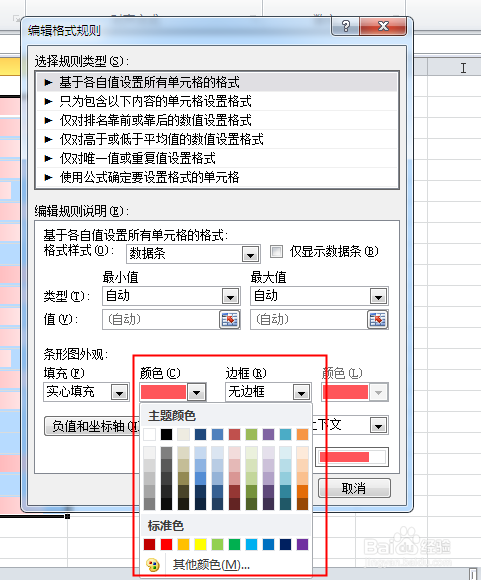Pick purple theme color swatch in top row
Image resolution: width=481 pixels, height=580 pixels.
(268, 434)
